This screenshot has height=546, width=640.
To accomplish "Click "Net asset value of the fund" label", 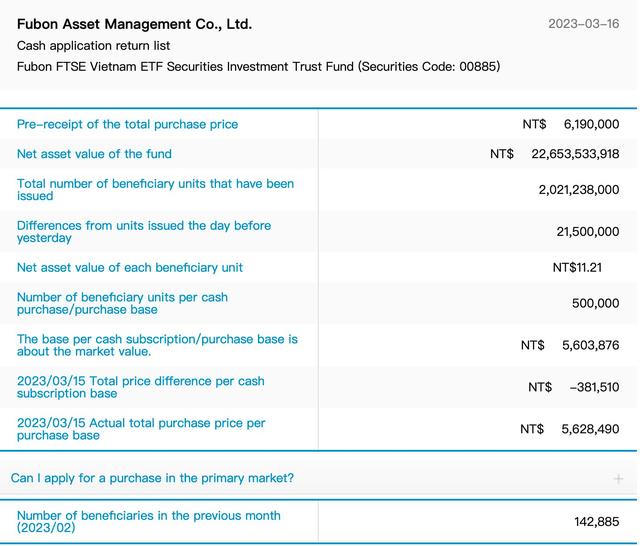I will click(94, 154).
